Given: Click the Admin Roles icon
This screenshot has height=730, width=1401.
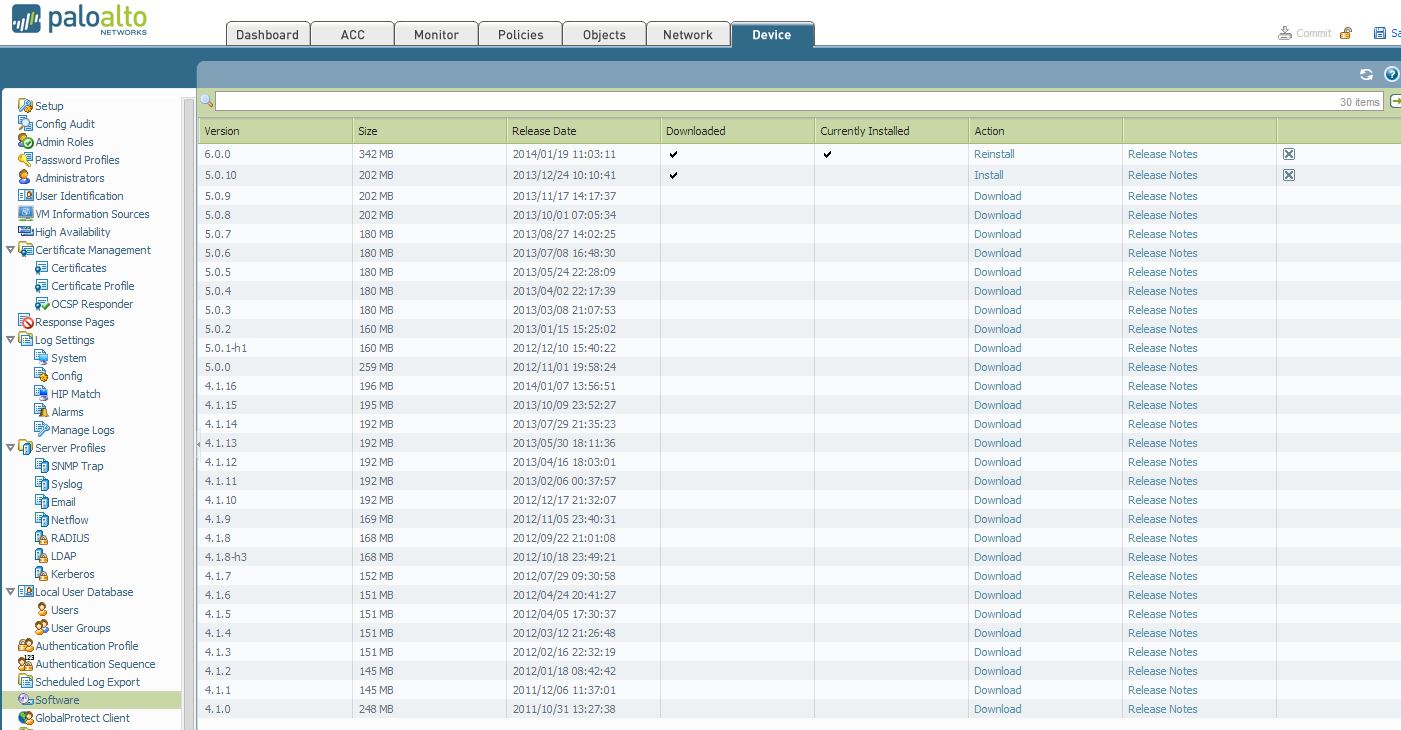Looking at the screenshot, I should (26, 142).
